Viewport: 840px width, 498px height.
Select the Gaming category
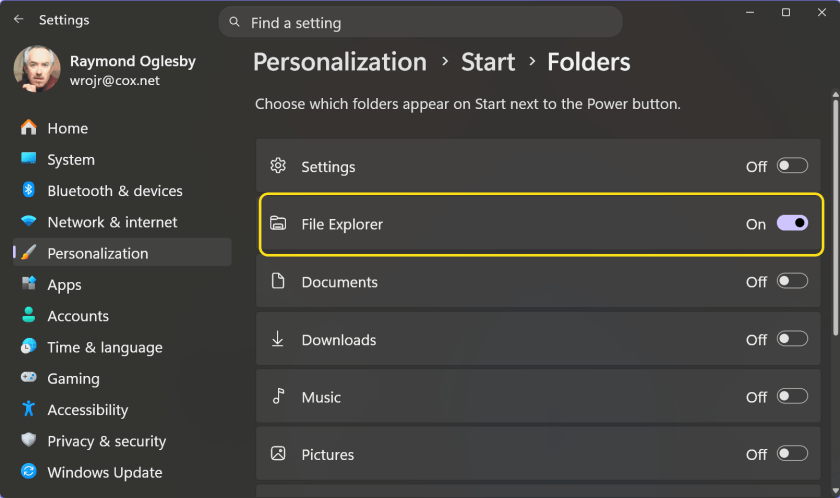point(122,379)
